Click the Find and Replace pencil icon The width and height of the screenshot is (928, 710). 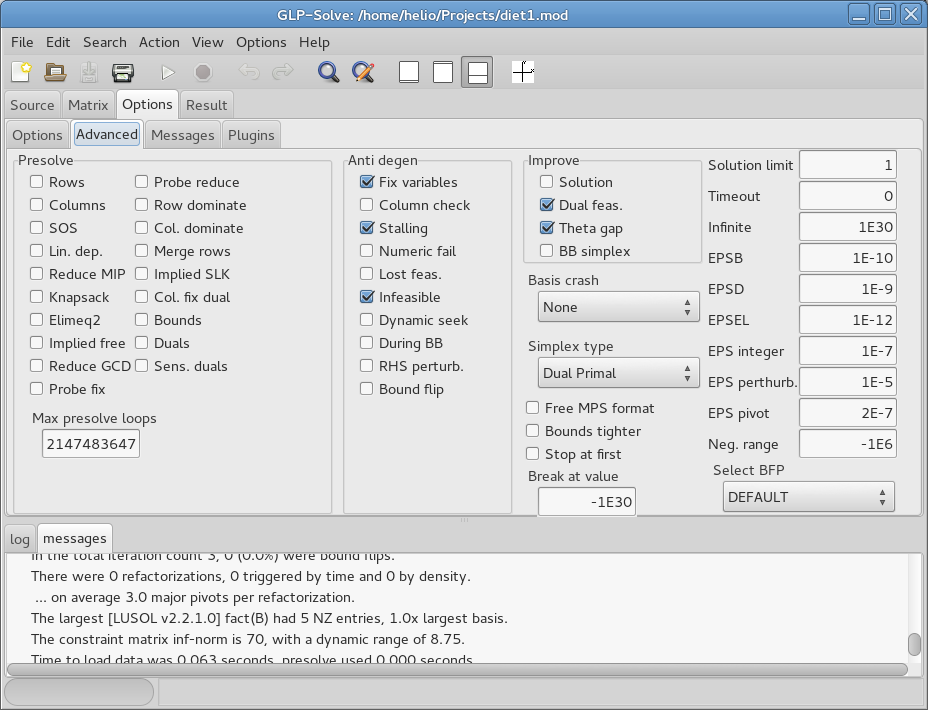[363, 72]
